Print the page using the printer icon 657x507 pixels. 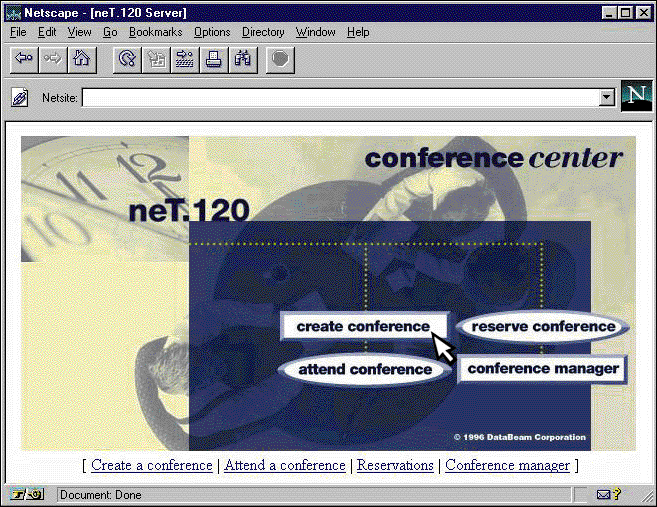point(214,59)
